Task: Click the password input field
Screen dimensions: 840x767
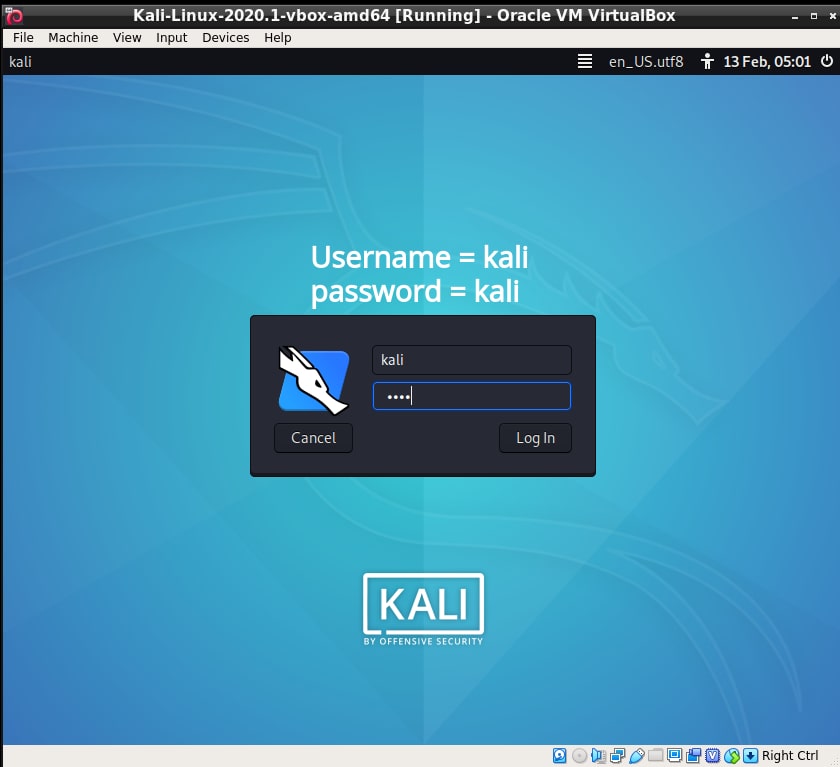Action: [471, 396]
